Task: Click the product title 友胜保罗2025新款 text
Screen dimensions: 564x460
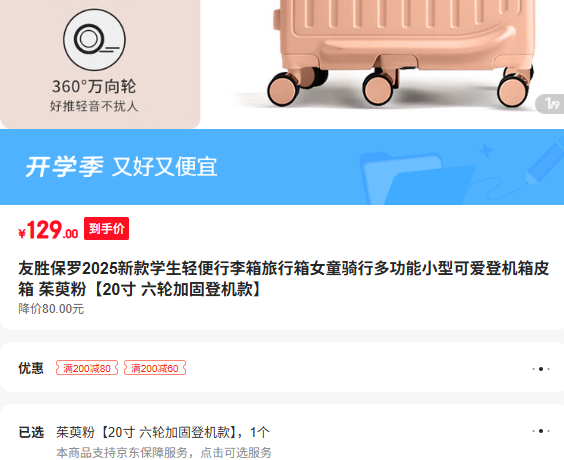Action: (x=283, y=278)
